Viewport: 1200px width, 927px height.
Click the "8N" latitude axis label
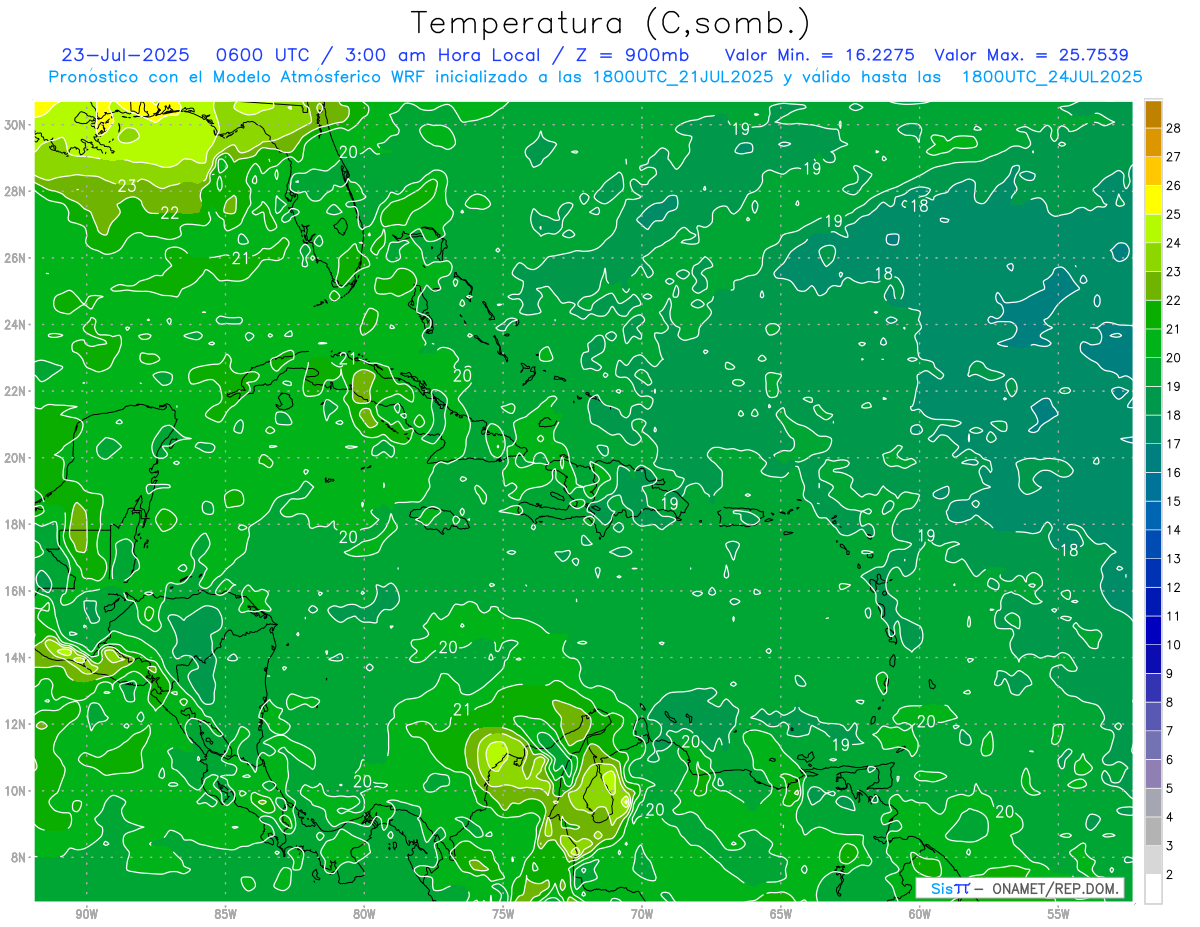pos(20,857)
